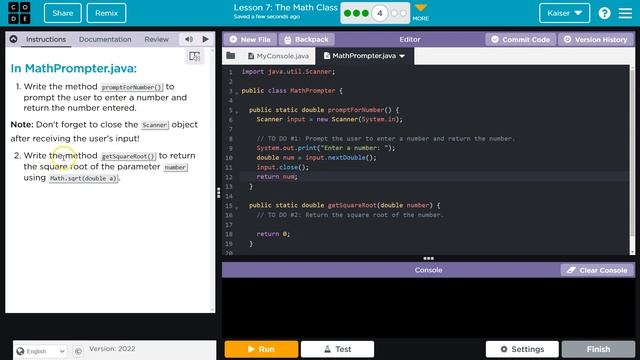
Task: Open the MathPrompter.java tab dropdown arrow
Action: [402, 56]
